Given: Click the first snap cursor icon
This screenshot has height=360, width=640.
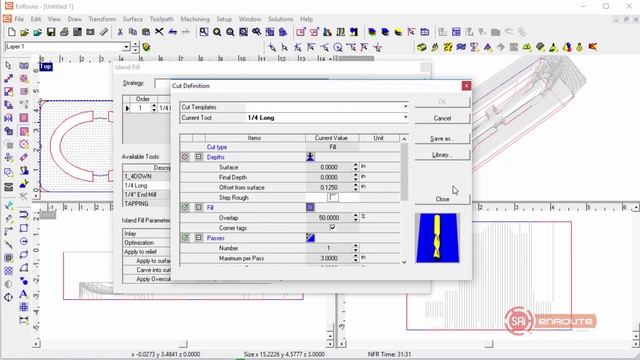Looking at the screenshot, I should [272, 47].
